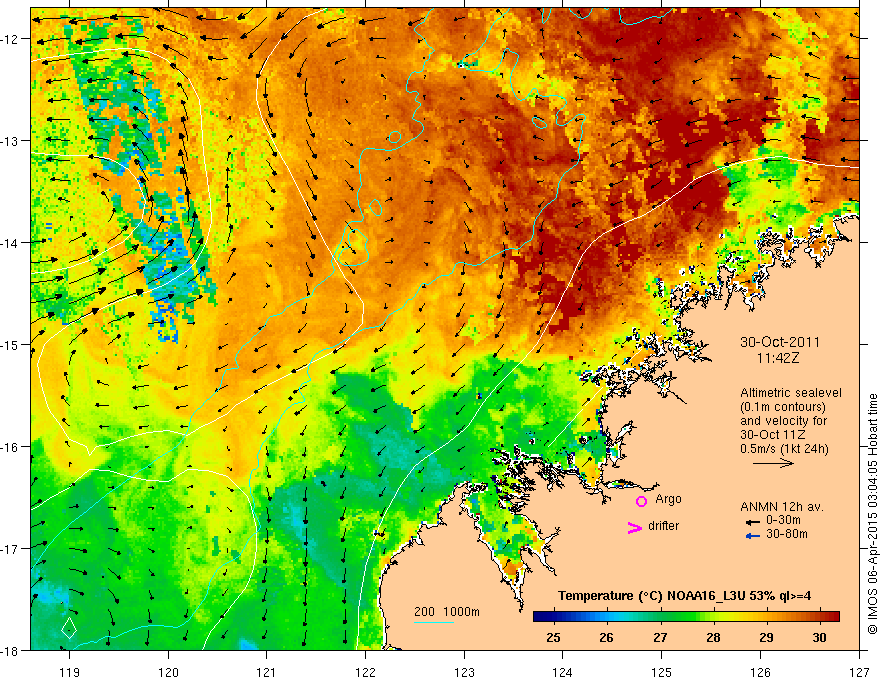Click longitude axis label 126

[760, 672]
